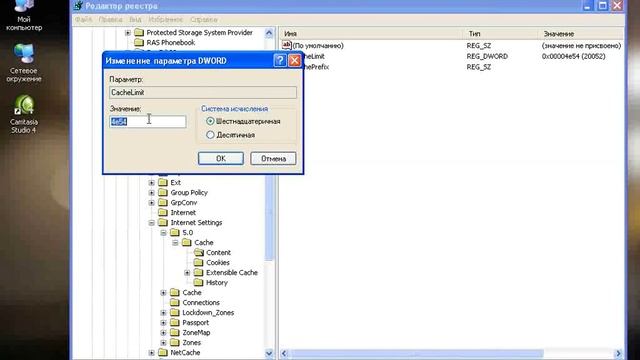Expand the Extensible Cache tree node
The width and height of the screenshot is (640, 360).
187,272
